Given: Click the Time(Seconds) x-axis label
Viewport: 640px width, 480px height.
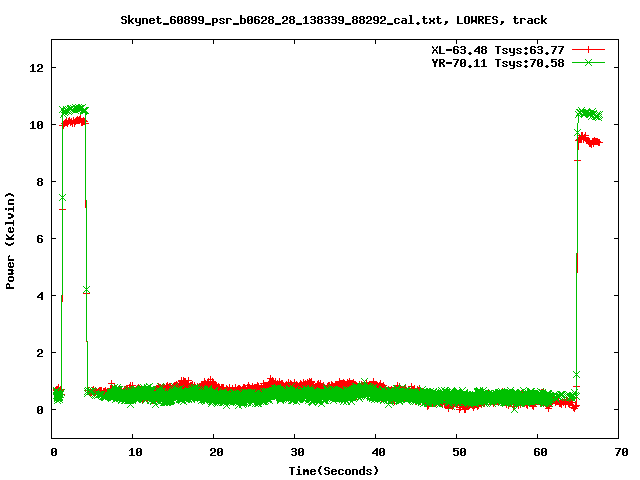Looking at the screenshot, I should [x=333, y=471].
